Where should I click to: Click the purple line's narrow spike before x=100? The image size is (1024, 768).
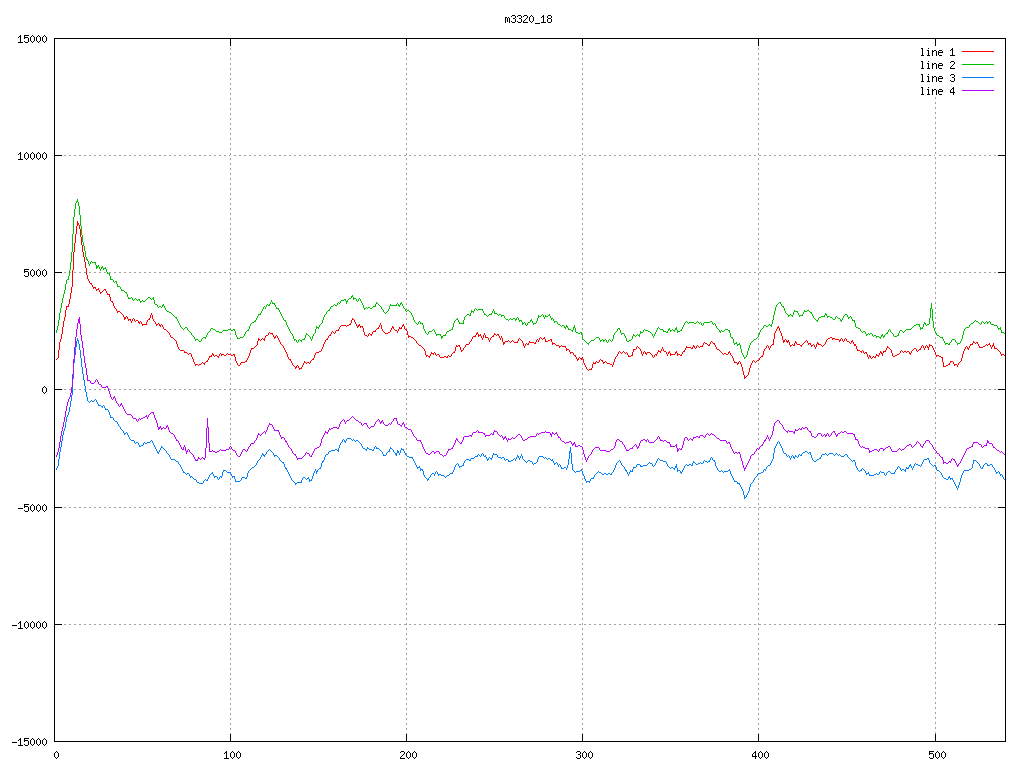point(207,420)
